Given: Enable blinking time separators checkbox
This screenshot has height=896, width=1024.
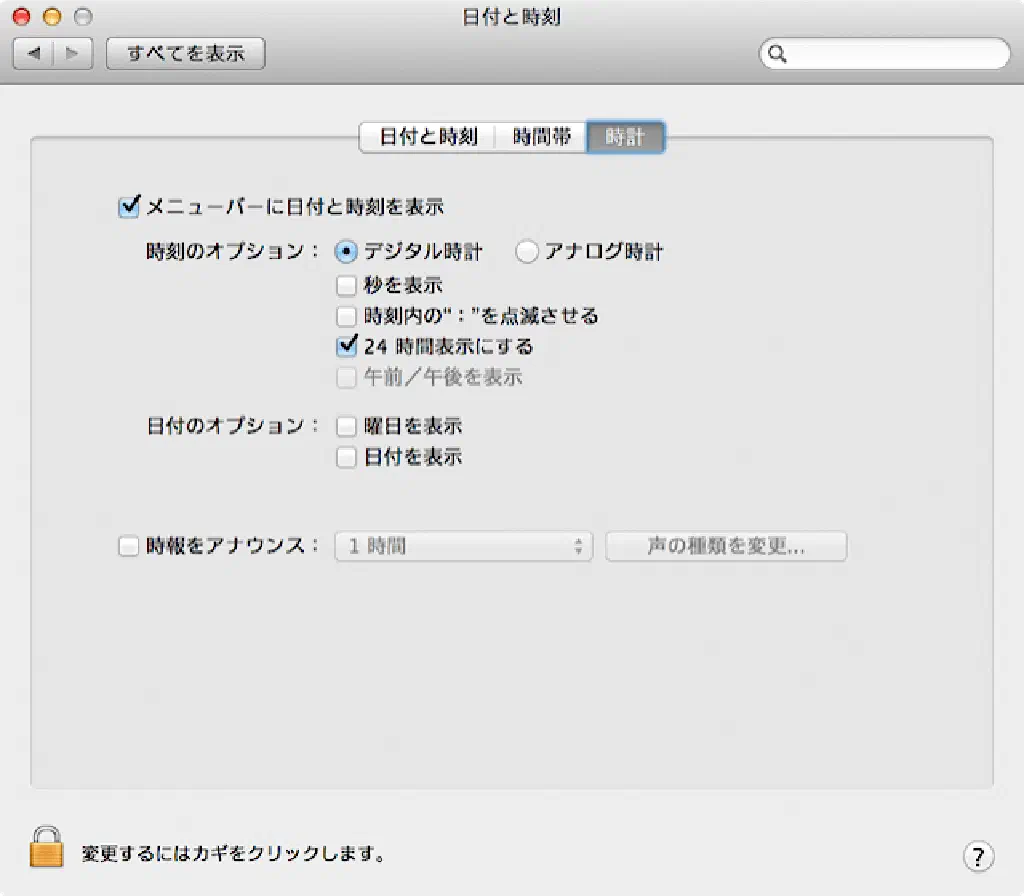Looking at the screenshot, I should [x=346, y=316].
